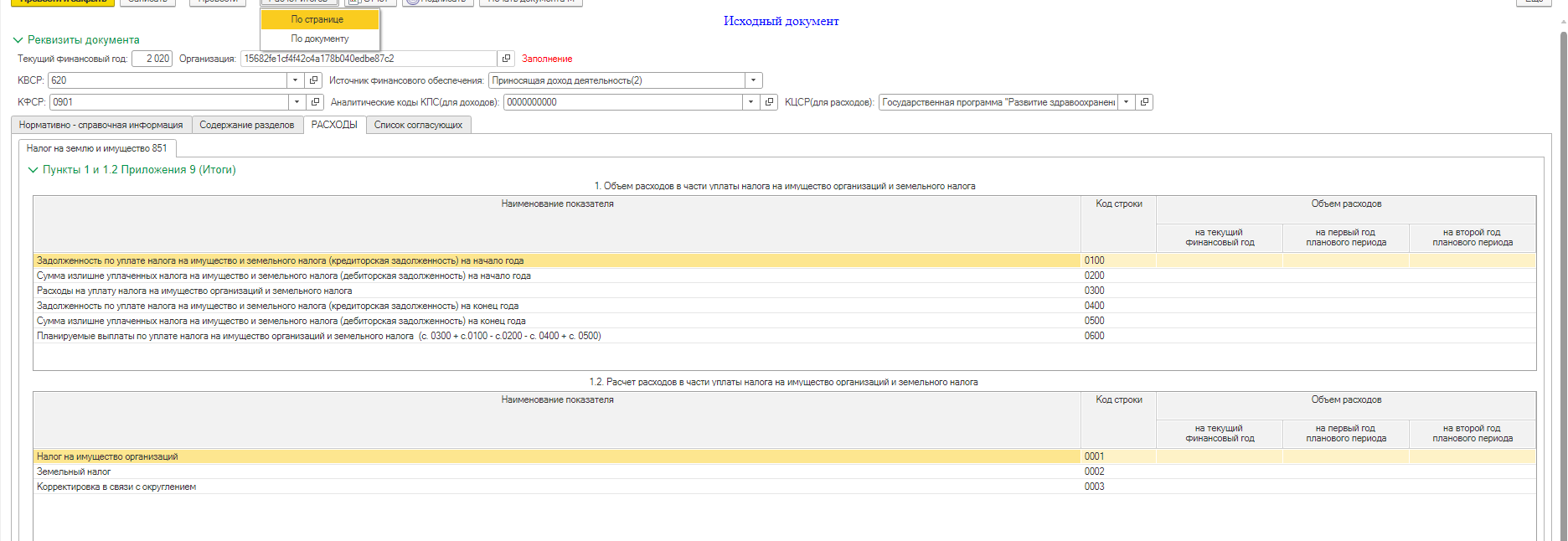Expand the КВСР dropdown list

pyautogui.click(x=295, y=80)
